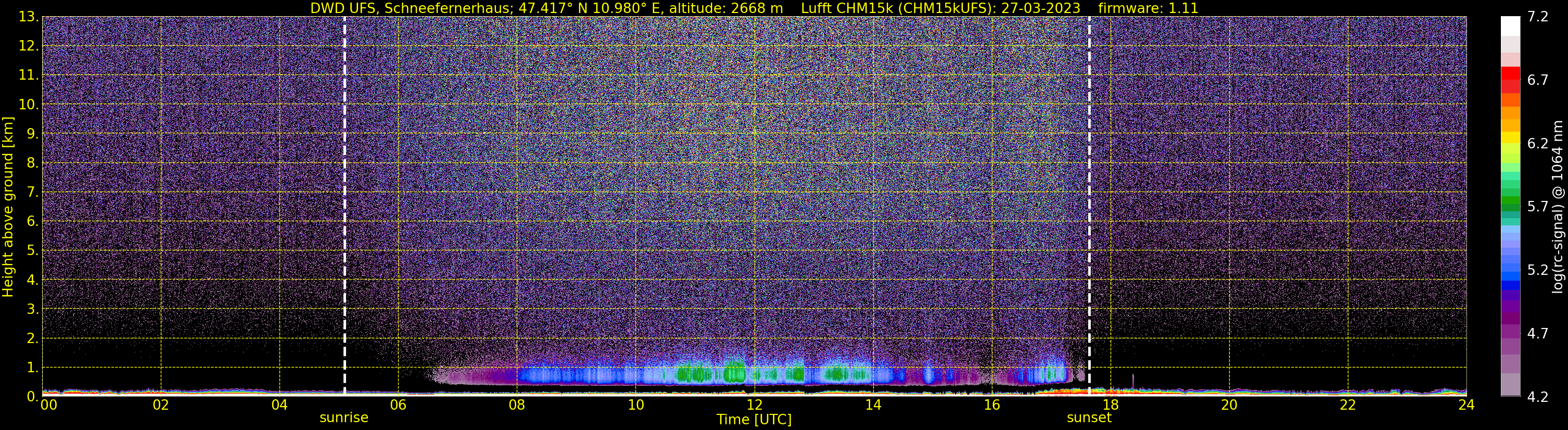Click the time axis tick label 16
Screen dimensions: 1568x430
991,405
